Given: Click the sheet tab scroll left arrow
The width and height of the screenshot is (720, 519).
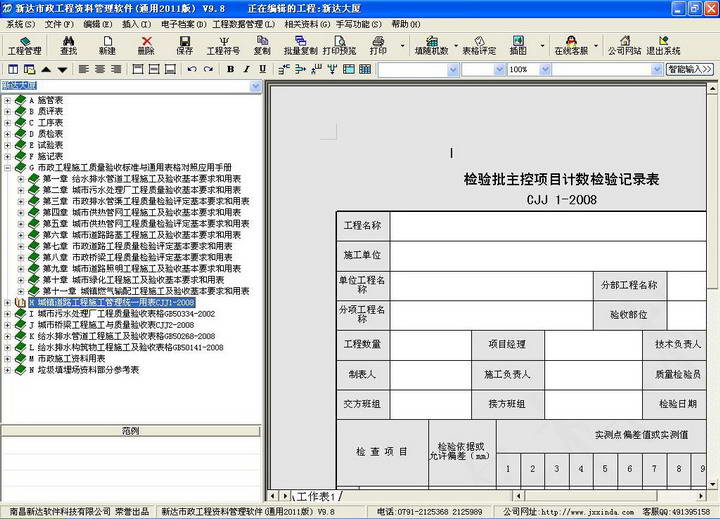Looking at the screenshot, I should [x=272, y=496].
